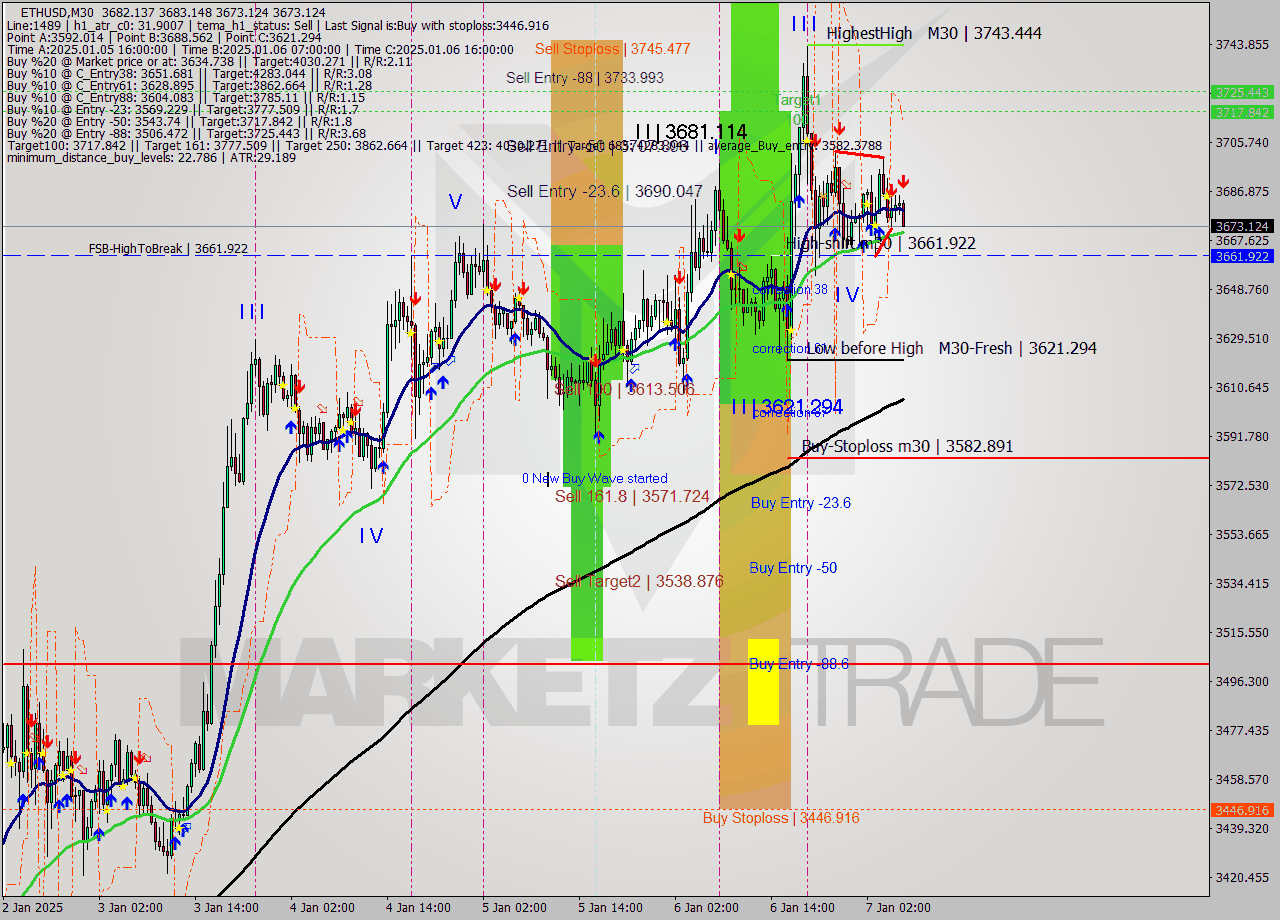Click the Sell 100 3613.506 label
1280x920 pixels.
(624, 389)
